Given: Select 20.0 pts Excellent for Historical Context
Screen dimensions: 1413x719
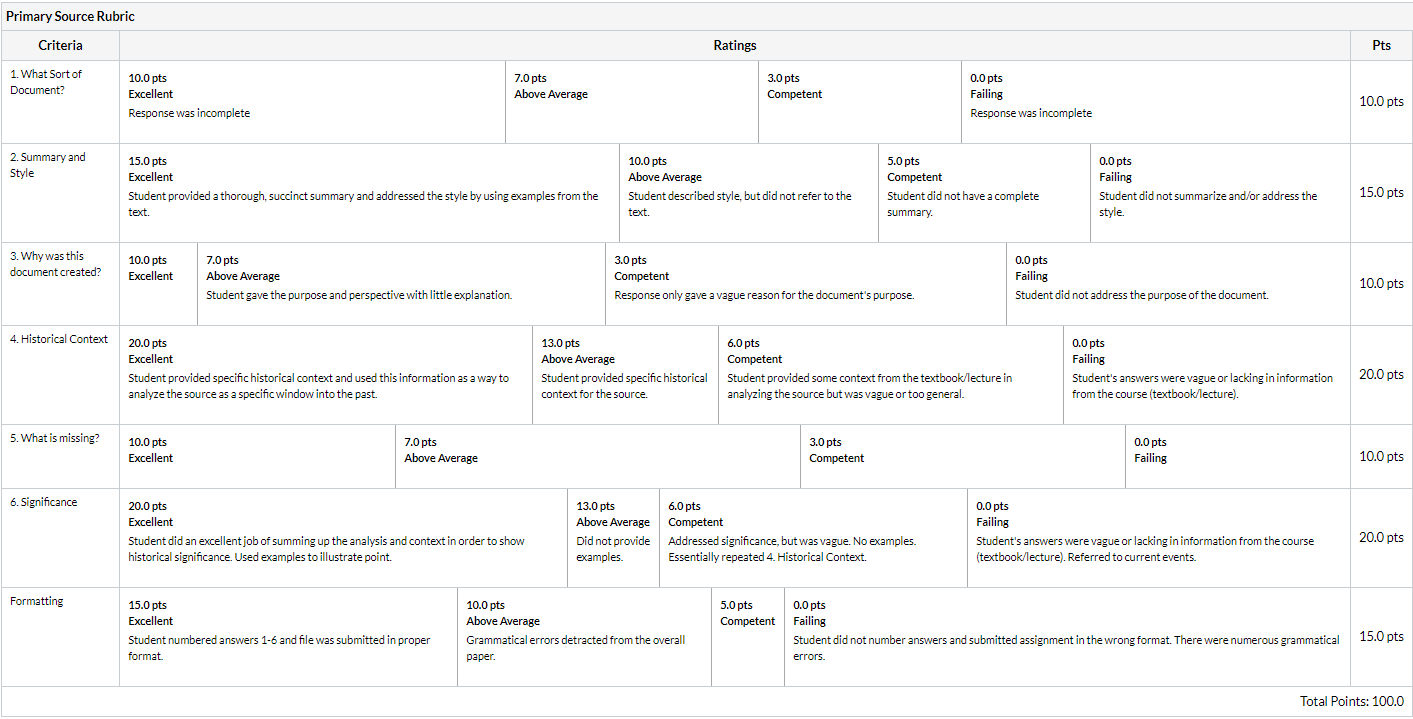Looking at the screenshot, I should (326, 375).
